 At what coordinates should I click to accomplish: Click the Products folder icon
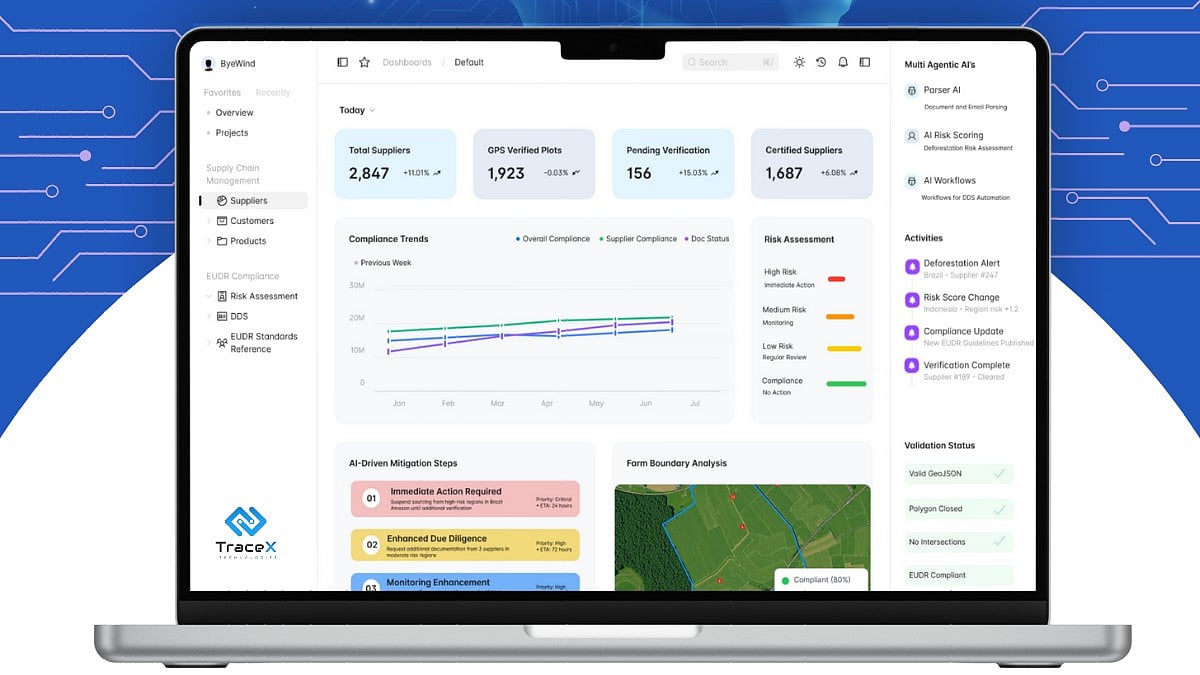222,241
